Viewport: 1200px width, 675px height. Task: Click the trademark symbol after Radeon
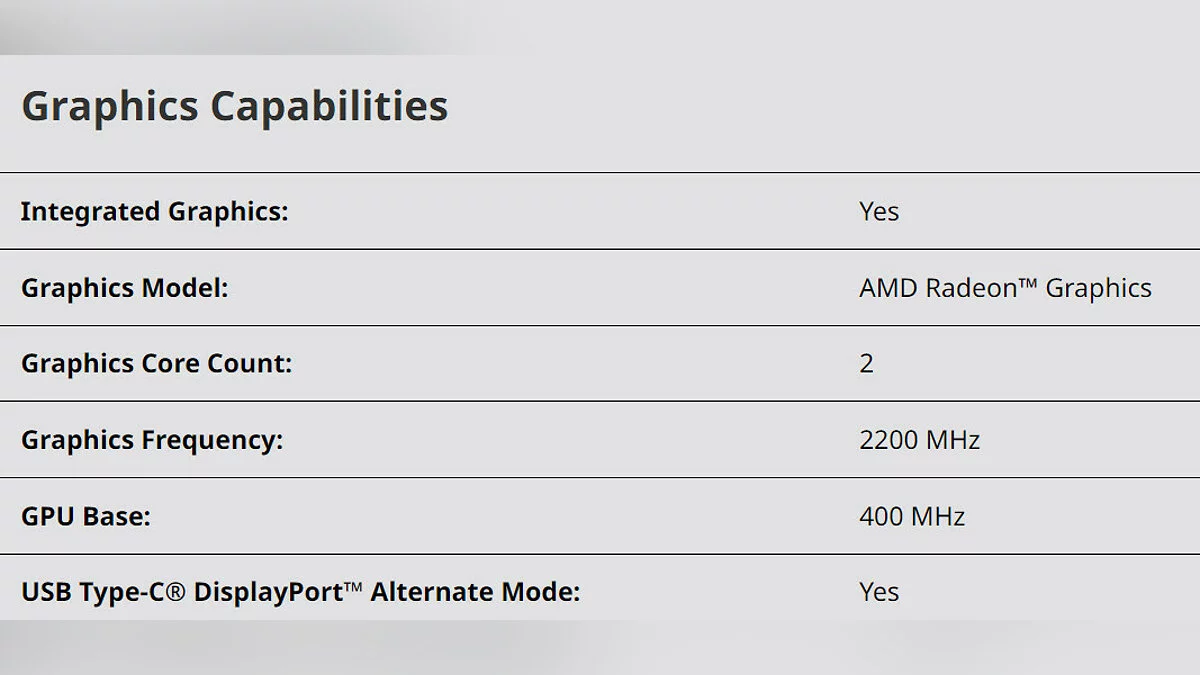point(1029,283)
